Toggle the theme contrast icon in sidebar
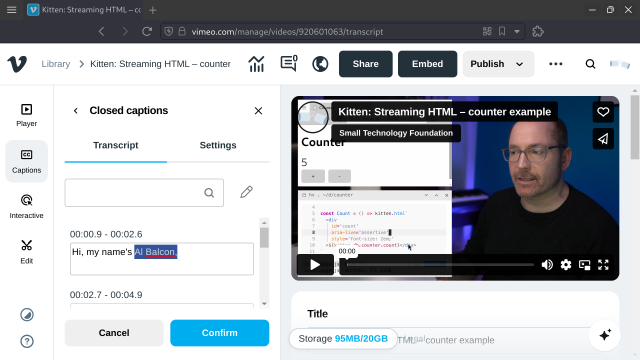 (27, 315)
